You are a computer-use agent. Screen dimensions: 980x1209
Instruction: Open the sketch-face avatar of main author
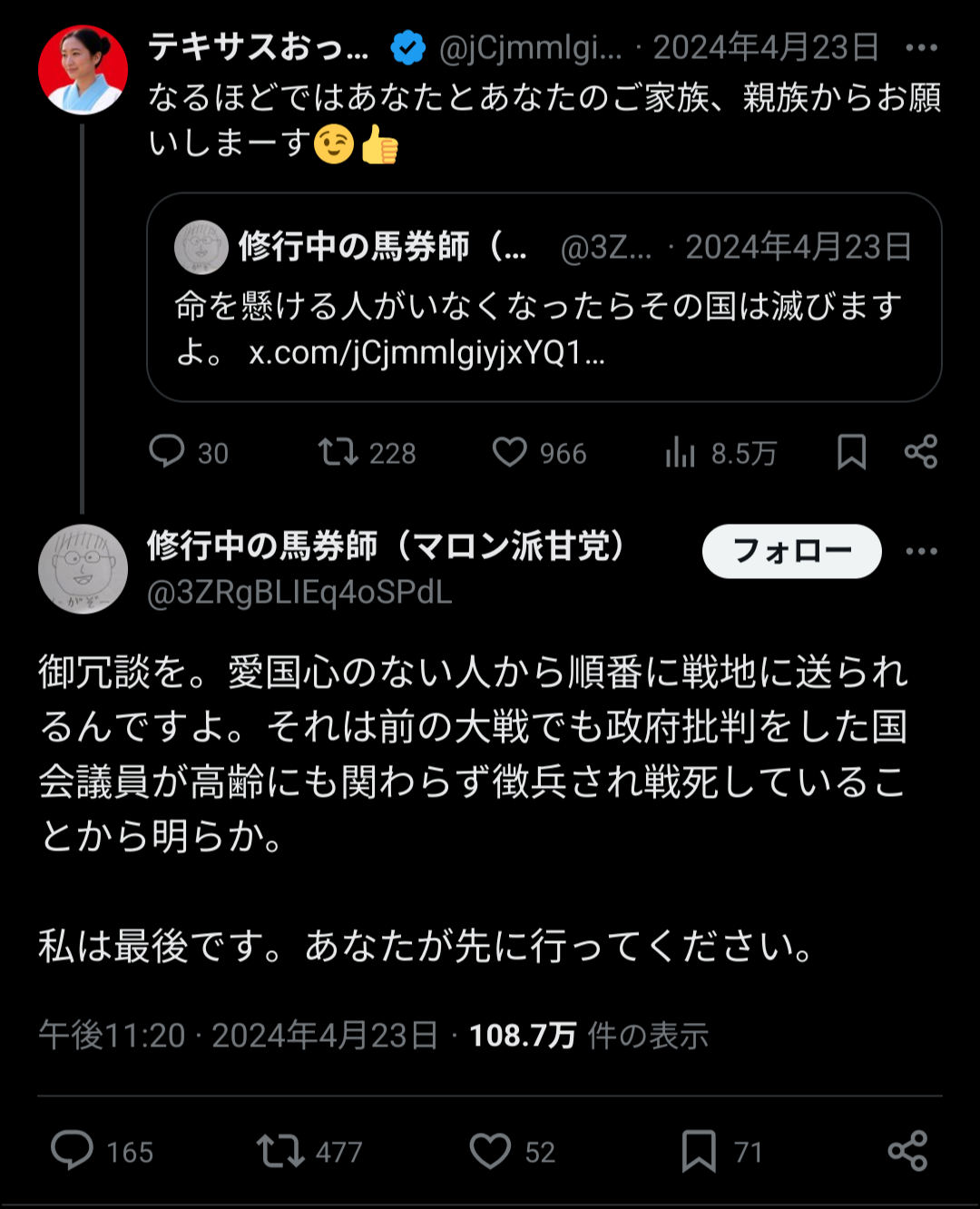83,569
